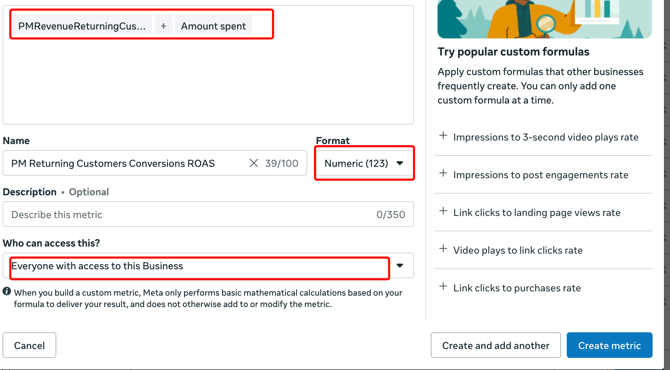Viewport: 670px width, 370px height.
Task: Open the Who can access this dropdown
Action: pyautogui.click(x=208, y=265)
